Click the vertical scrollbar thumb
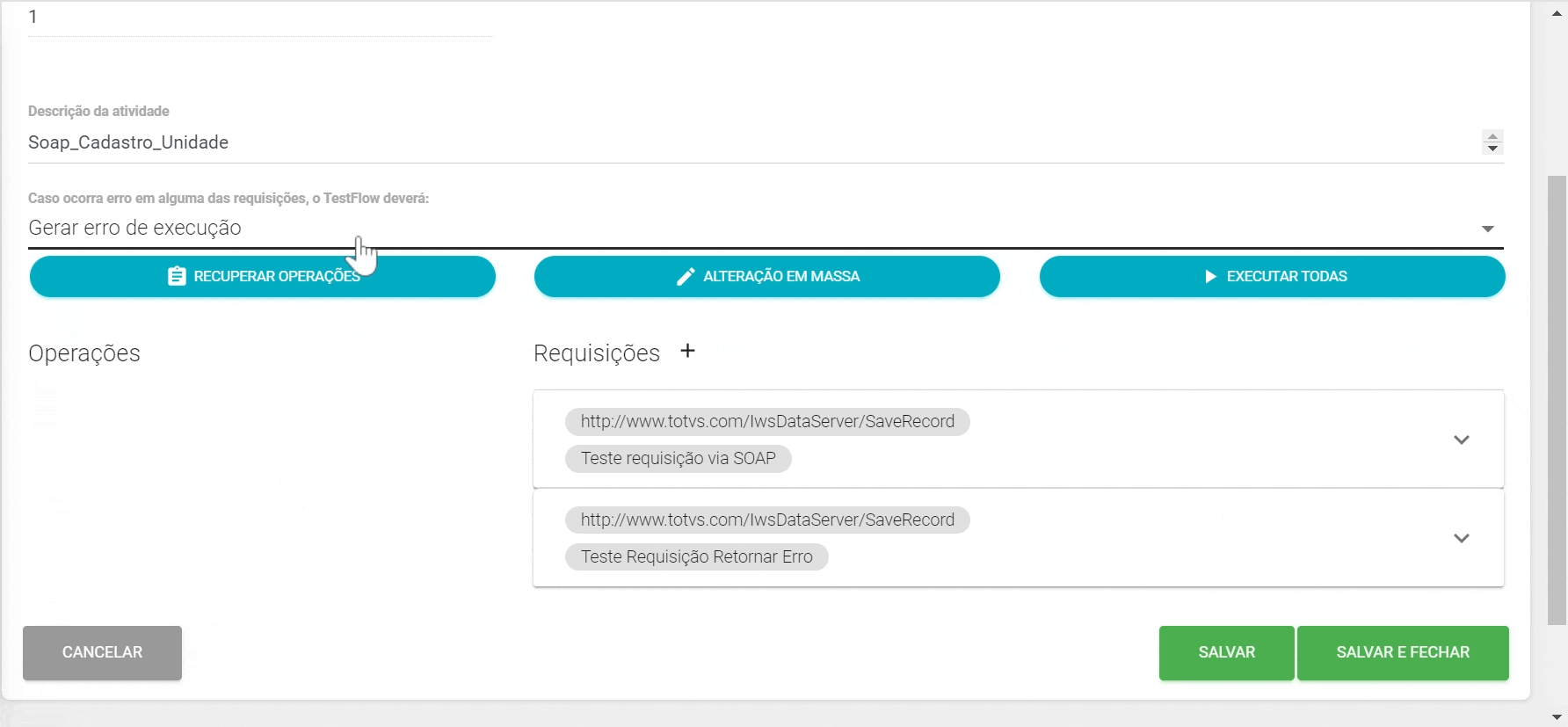 (1557, 400)
